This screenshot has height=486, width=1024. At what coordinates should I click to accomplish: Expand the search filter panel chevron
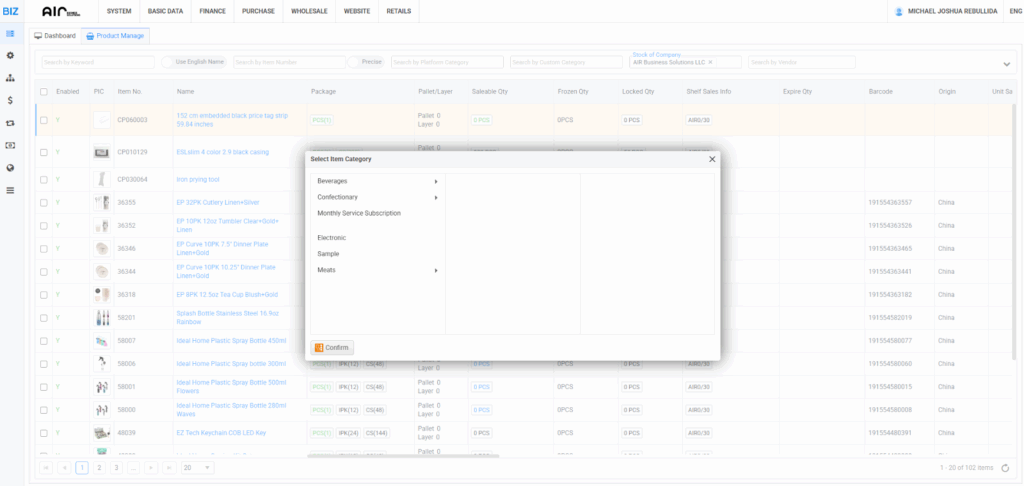1006,64
